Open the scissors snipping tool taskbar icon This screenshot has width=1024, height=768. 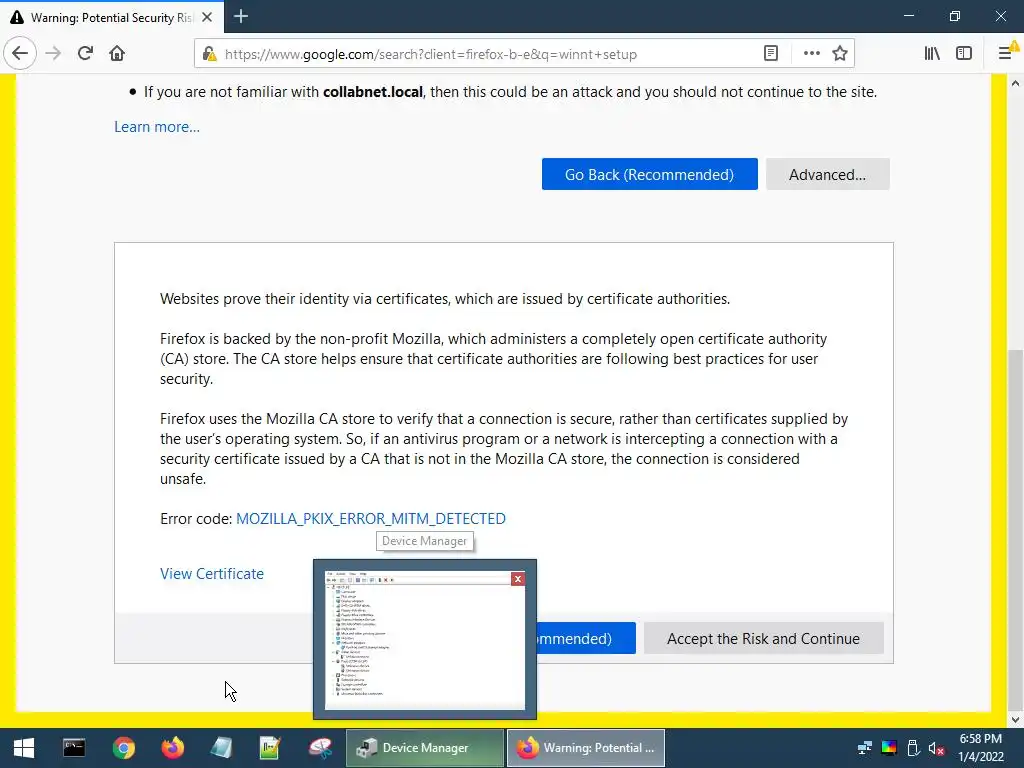320,748
